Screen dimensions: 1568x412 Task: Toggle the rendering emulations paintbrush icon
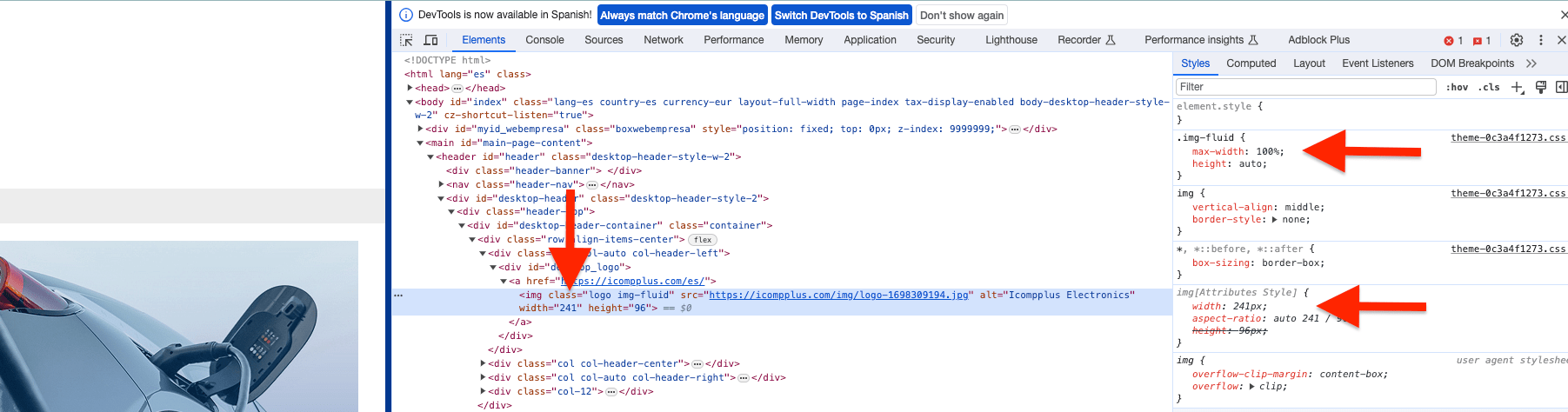pyautogui.click(x=1541, y=87)
